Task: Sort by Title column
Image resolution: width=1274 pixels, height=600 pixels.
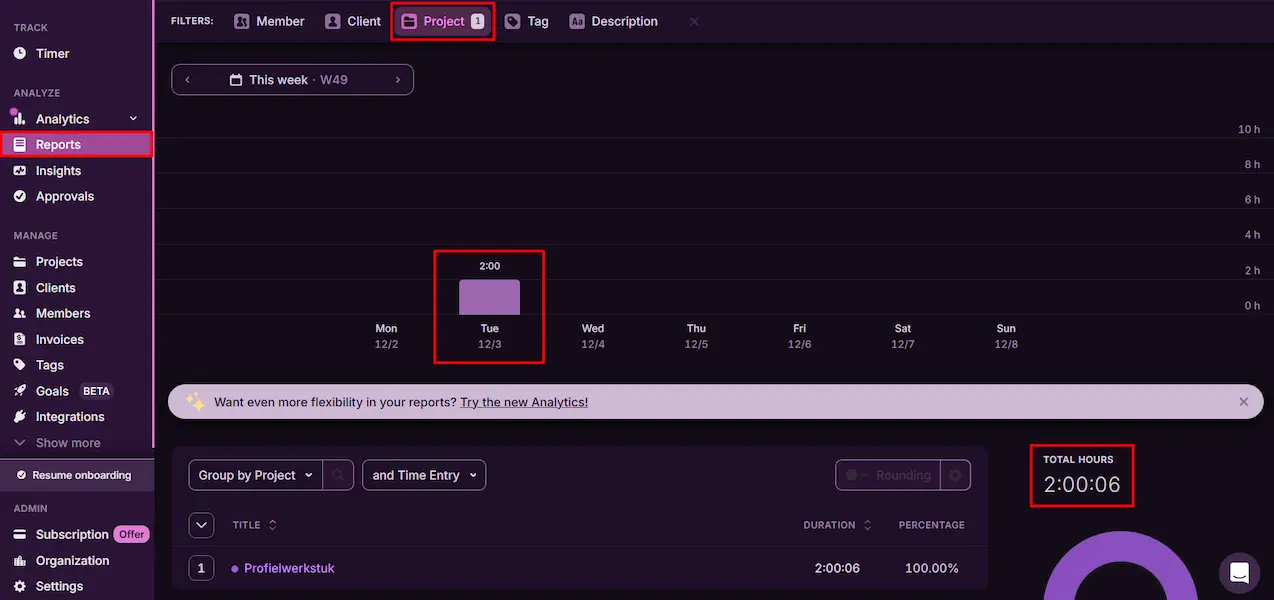Action: click(255, 525)
